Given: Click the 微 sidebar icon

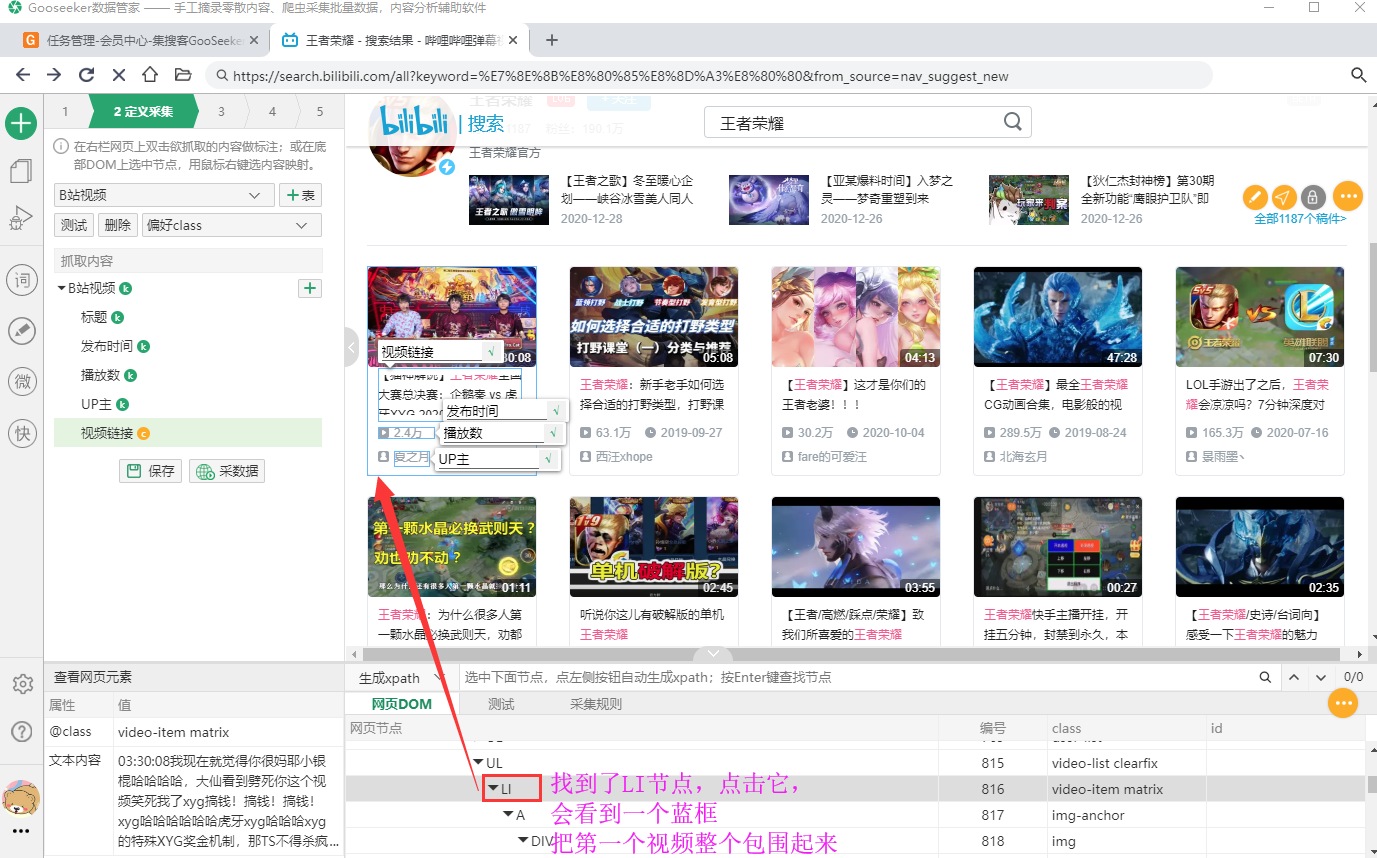Looking at the screenshot, I should click(21, 381).
